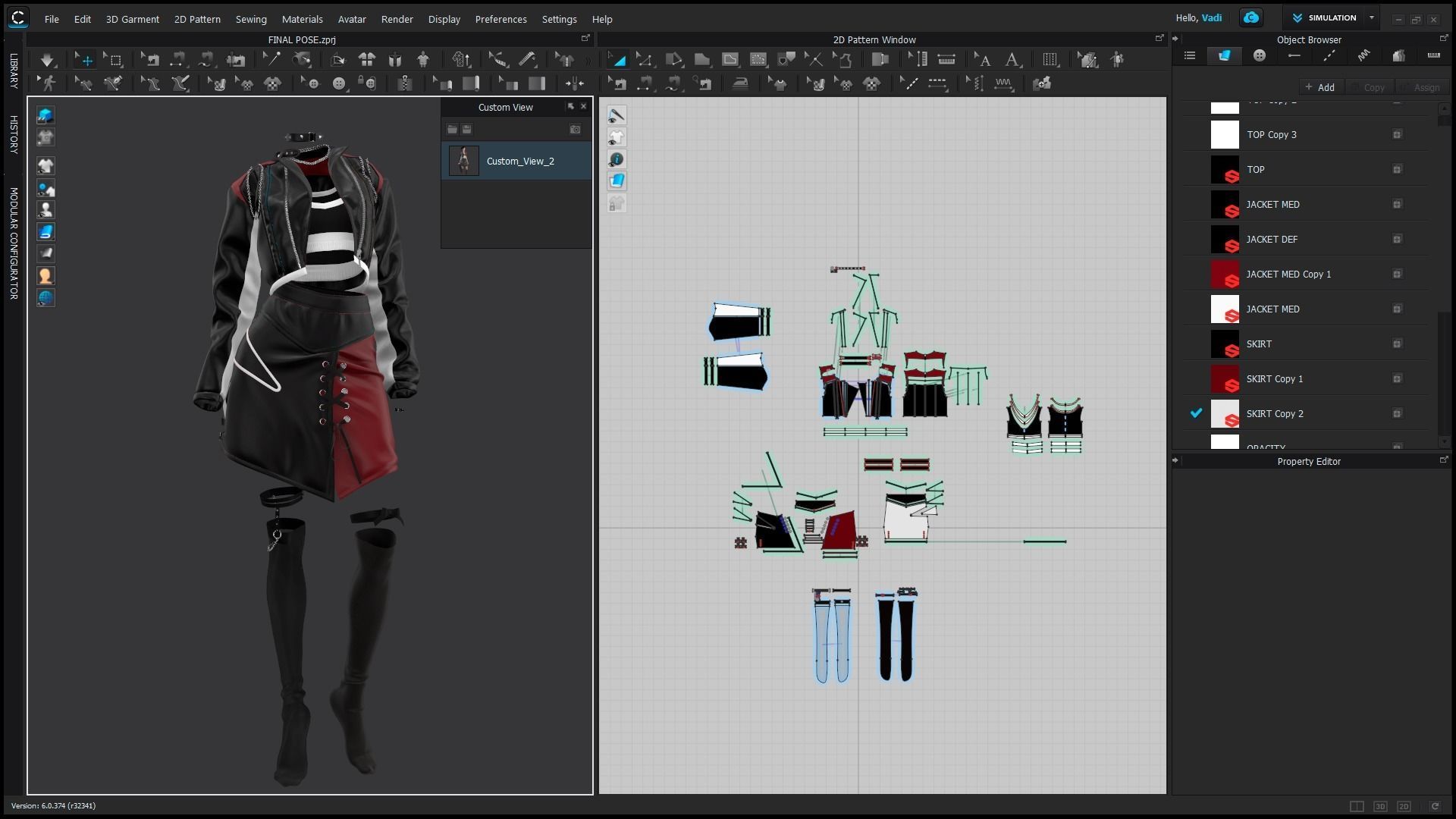Open the plus icon on SKIRT fabric row
Viewport: 1456px width, 819px height.
click(x=1397, y=344)
